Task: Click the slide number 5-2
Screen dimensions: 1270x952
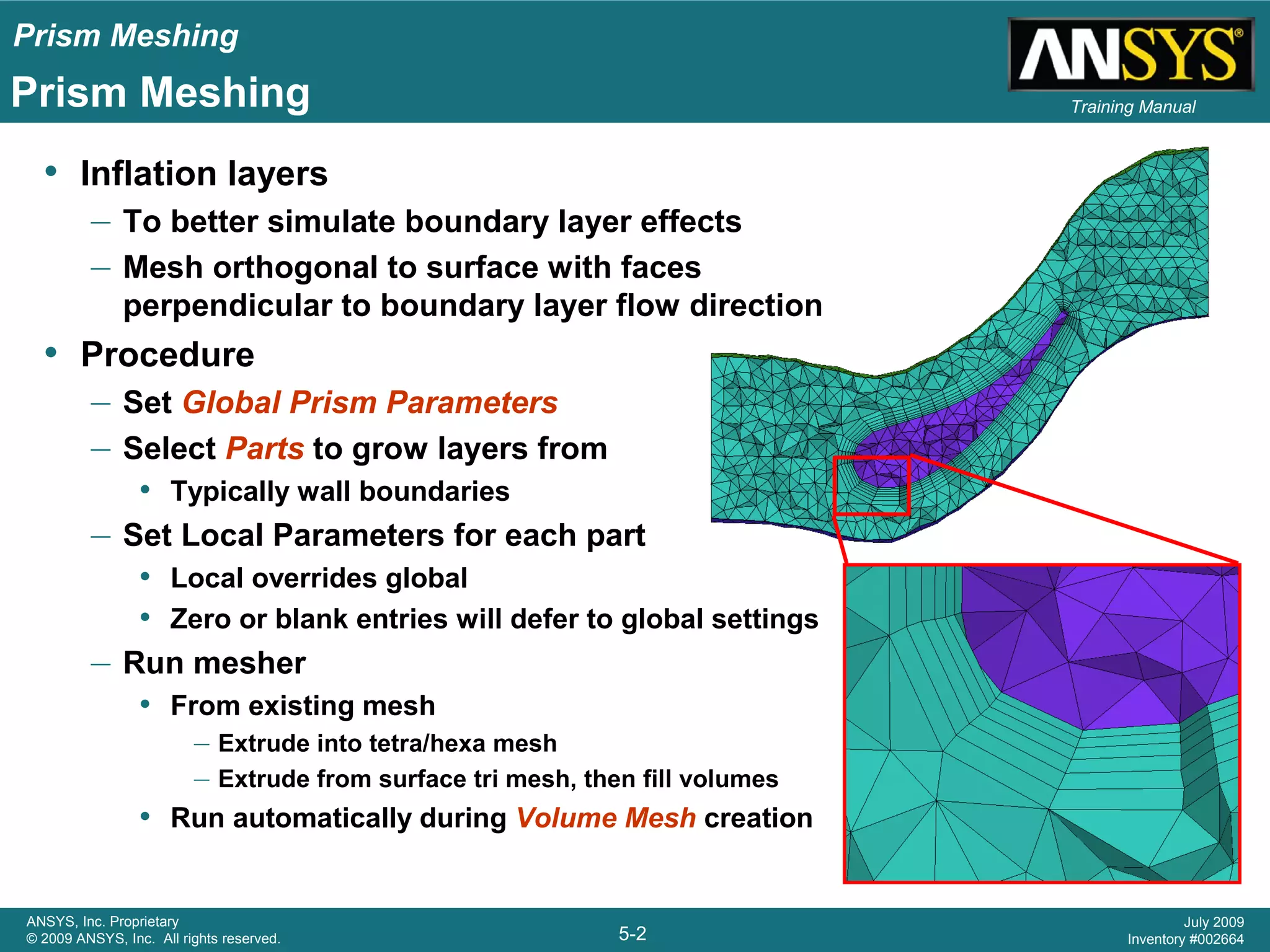Action: pyautogui.click(x=633, y=933)
